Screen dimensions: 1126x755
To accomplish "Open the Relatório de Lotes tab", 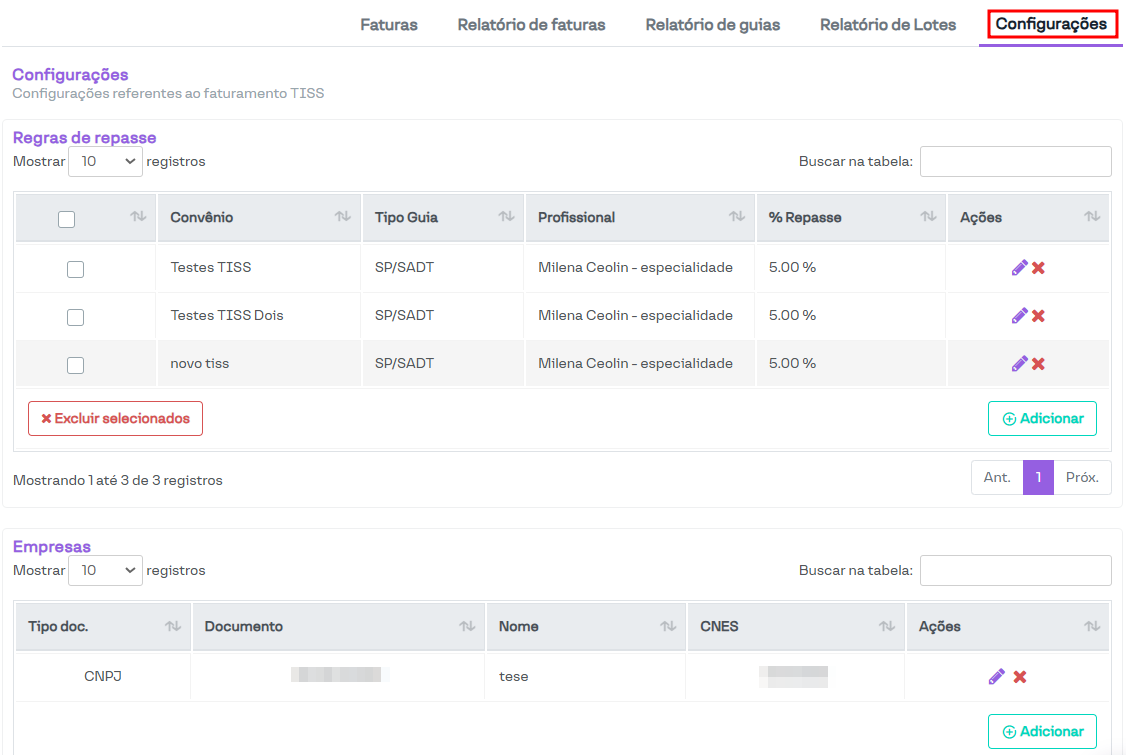I will tap(887, 24).
